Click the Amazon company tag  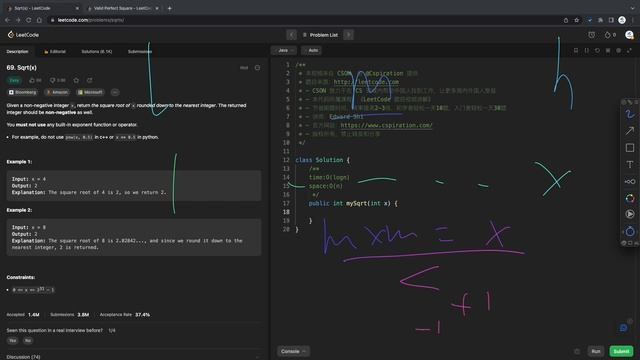57,92
